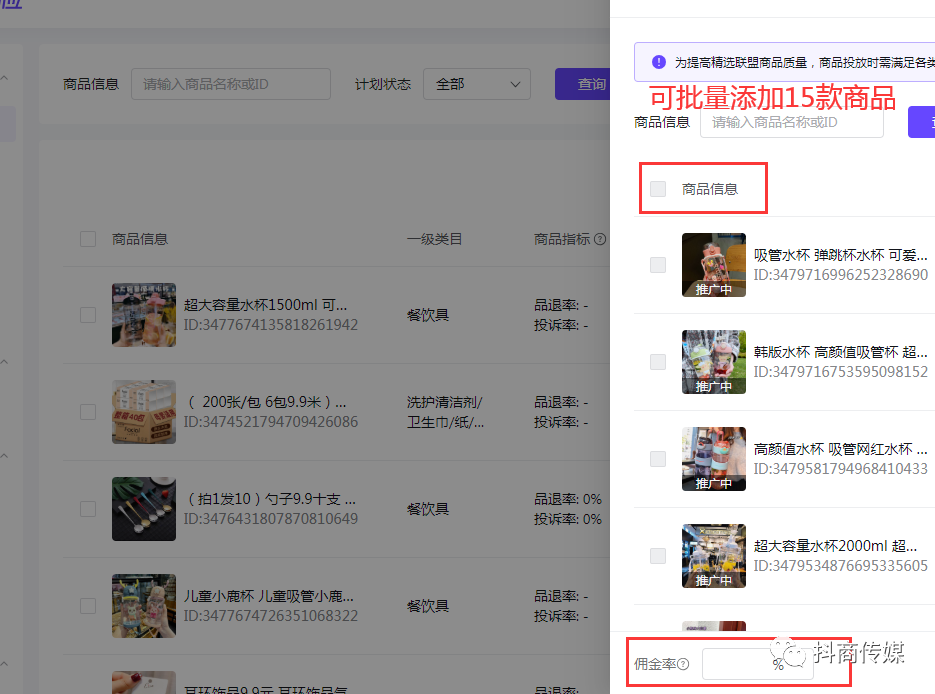935x694 pixels.
Task: Tick the checkbox for 高颜值水杯 吸管网红水杯
Action: tap(658, 459)
